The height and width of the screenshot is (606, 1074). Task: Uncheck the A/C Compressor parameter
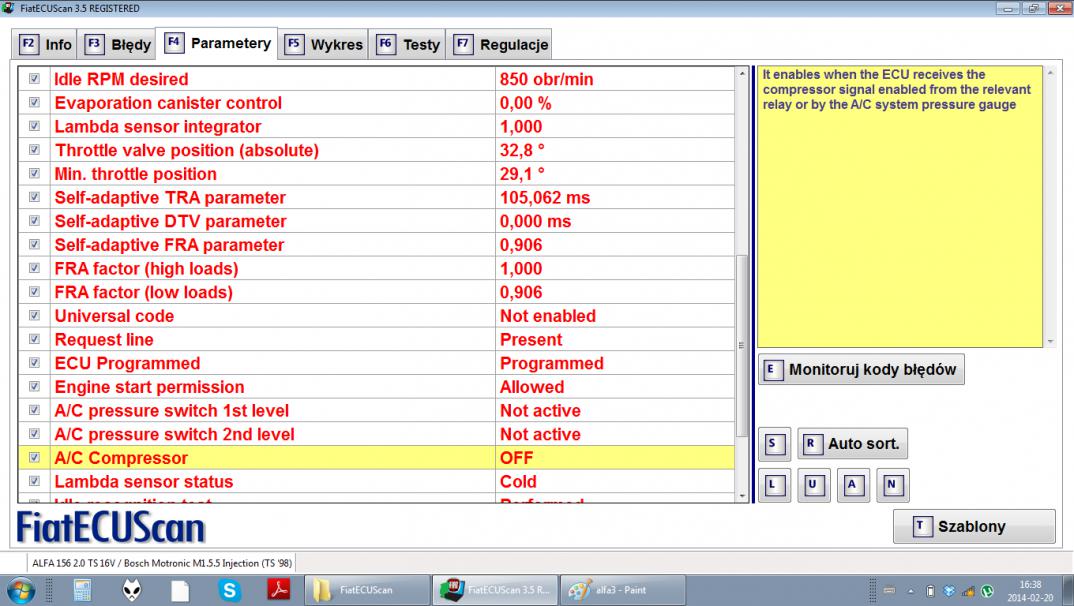(x=35, y=458)
